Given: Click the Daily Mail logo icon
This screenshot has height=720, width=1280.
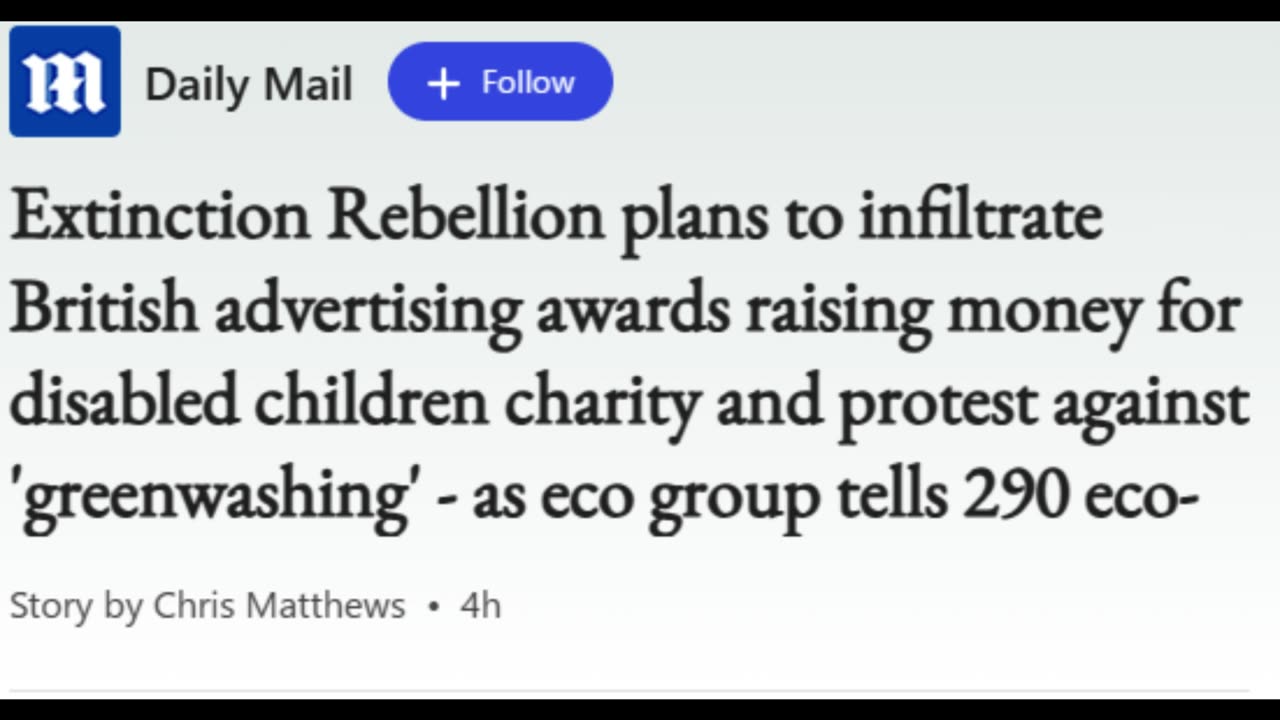Looking at the screenshot, I should pos(65,82).
